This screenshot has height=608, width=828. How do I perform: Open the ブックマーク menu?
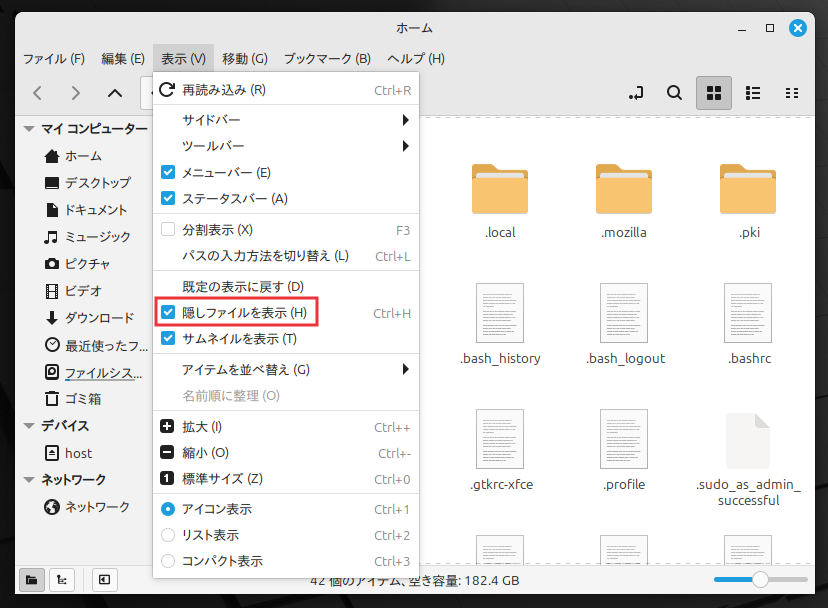[x=327, y=59]
